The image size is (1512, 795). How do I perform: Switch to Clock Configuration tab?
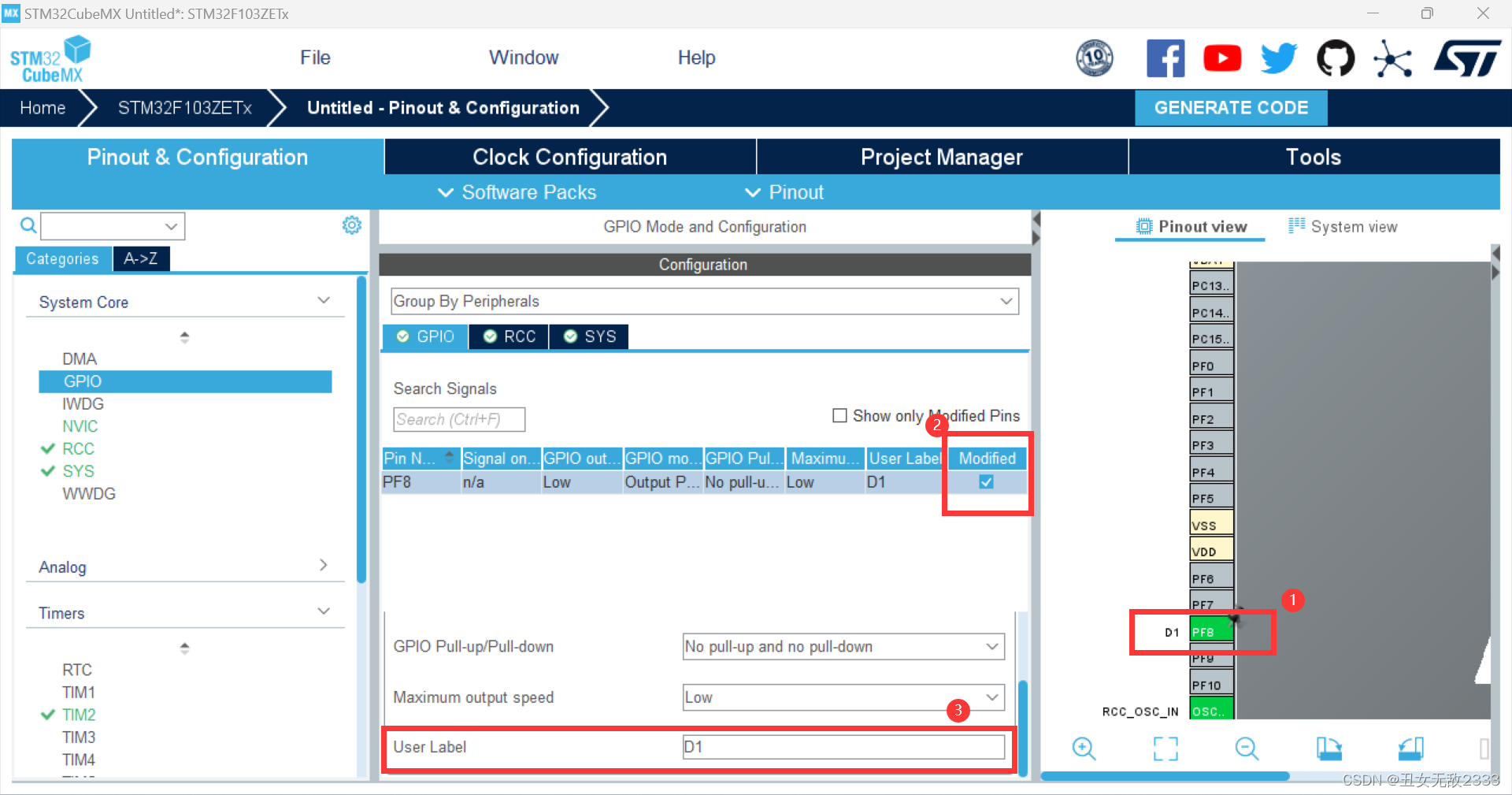pos(570,157)
